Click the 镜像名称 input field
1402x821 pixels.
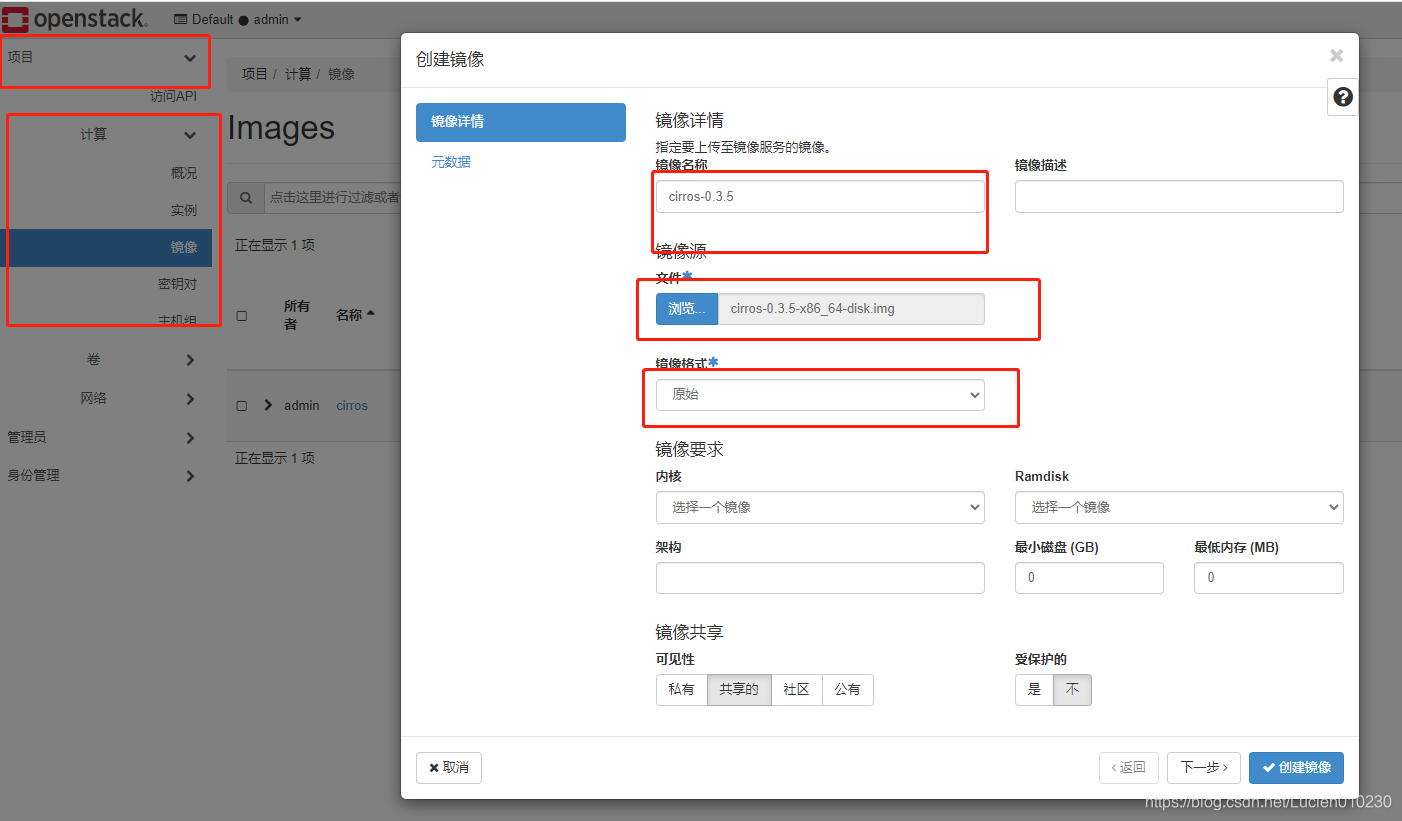[x=820, y=196]
